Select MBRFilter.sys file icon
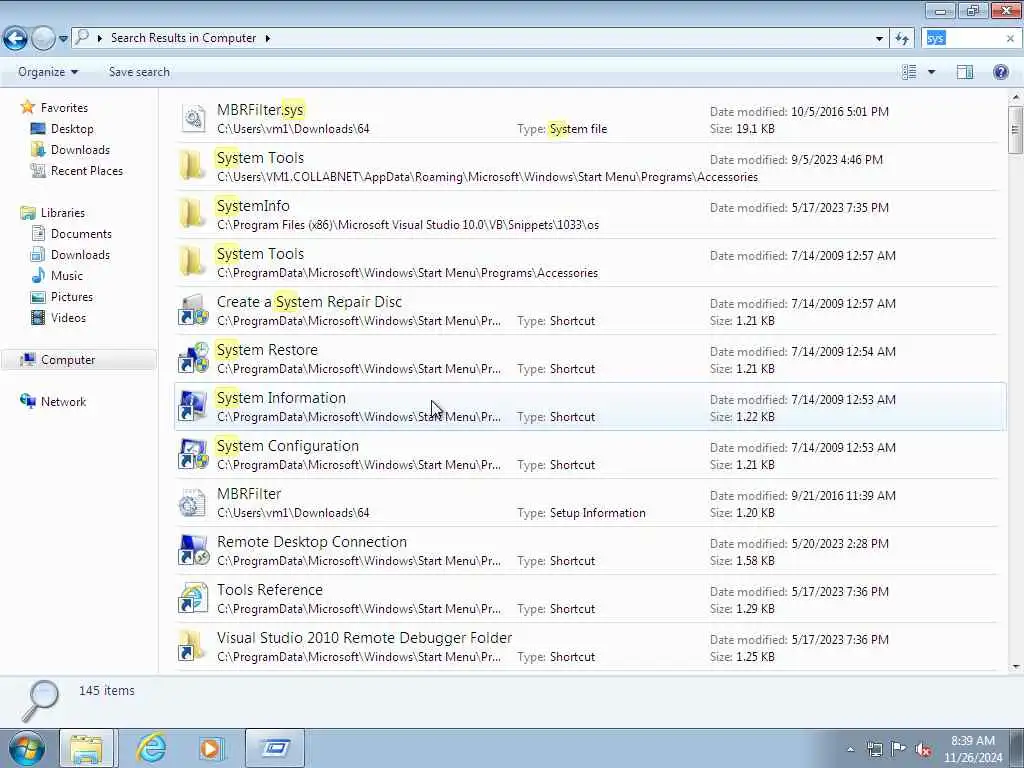 coord(193,119)
